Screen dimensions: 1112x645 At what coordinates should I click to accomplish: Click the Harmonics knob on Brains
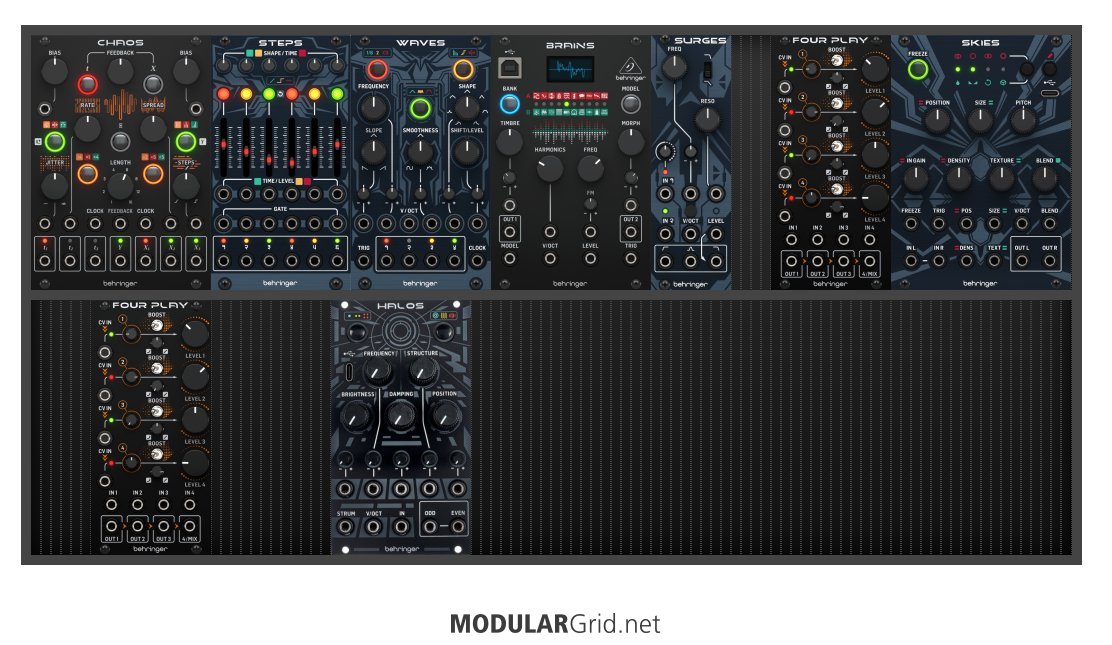tap(550, 168)
